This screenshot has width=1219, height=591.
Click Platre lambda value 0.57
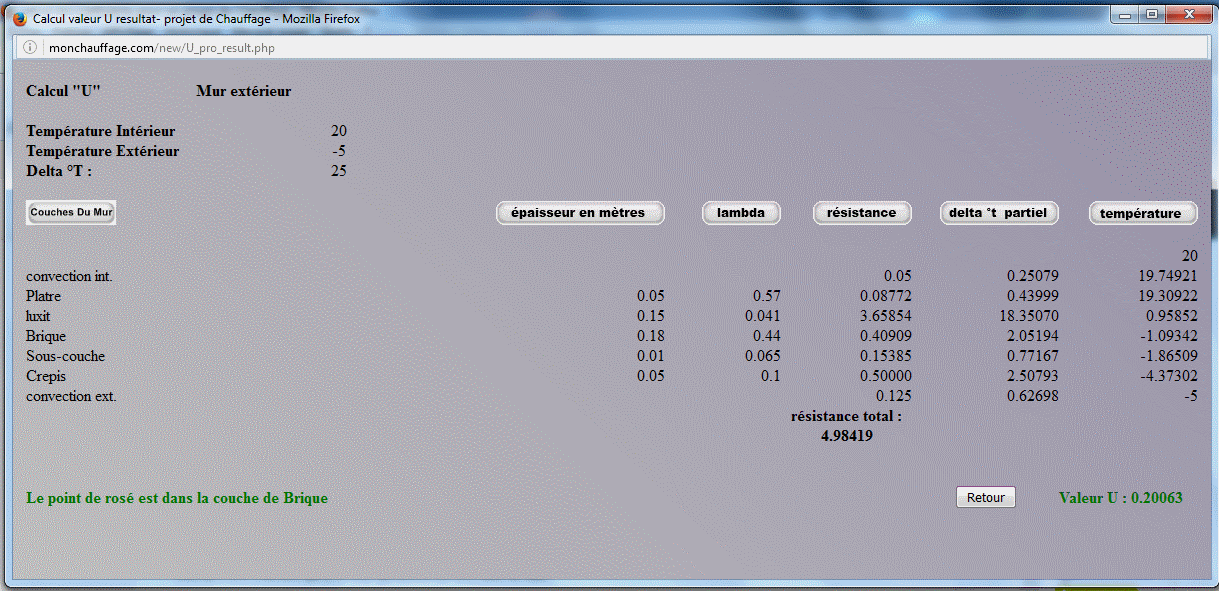click(x=767, y=296)
